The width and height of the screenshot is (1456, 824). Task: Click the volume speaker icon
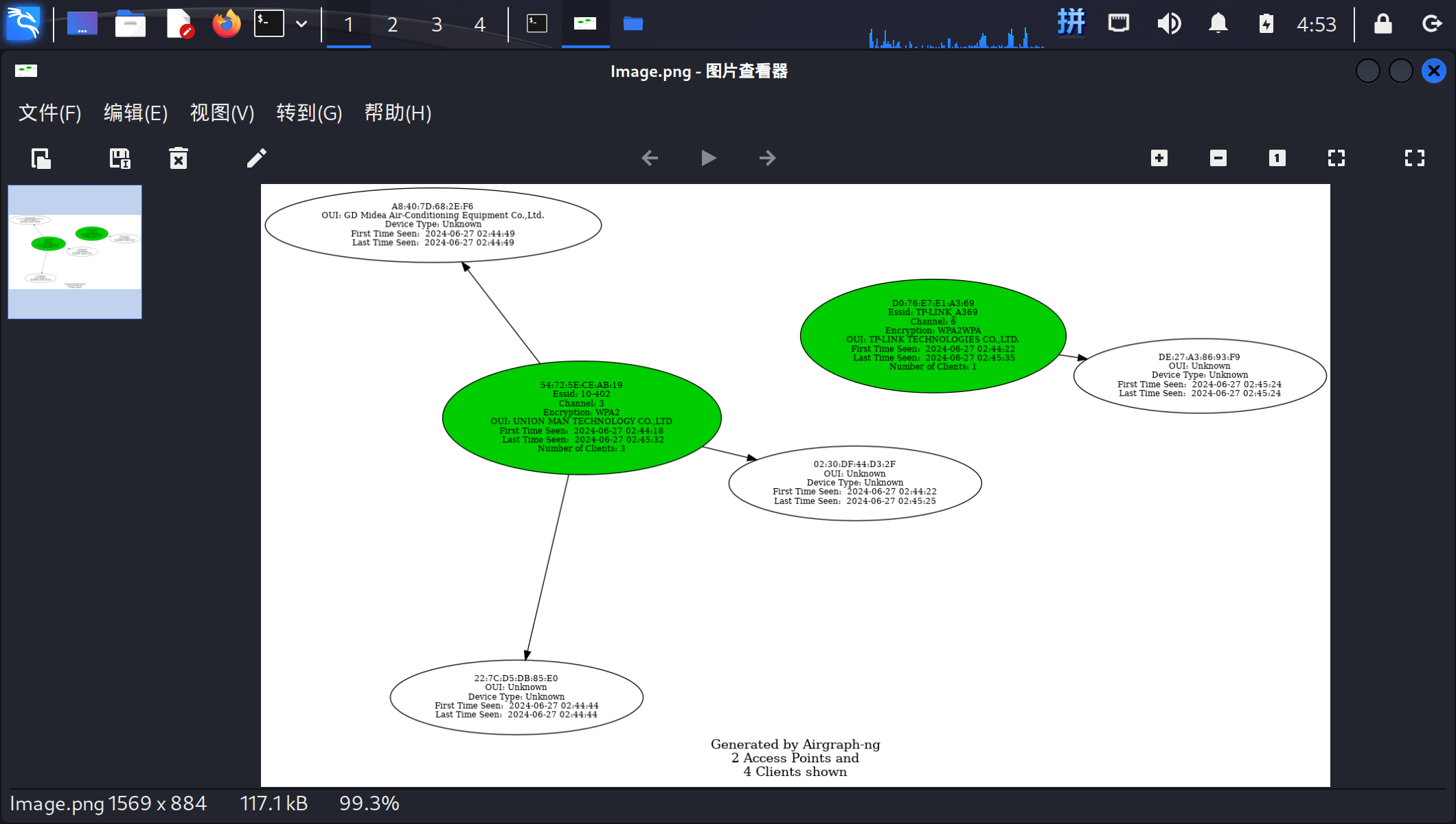[x=1169, y=23]
